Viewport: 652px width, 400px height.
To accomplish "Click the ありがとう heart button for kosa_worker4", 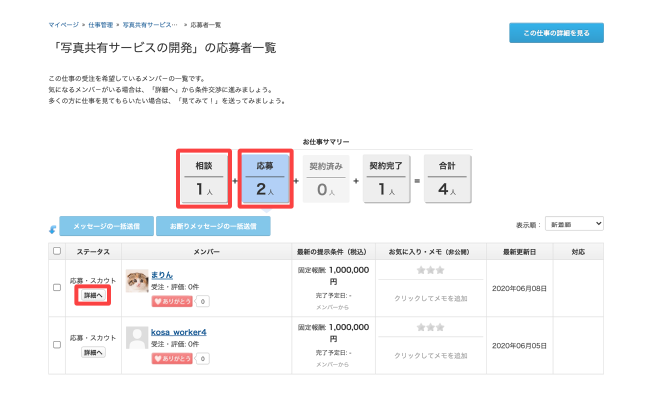I will (x=171, y=357).
